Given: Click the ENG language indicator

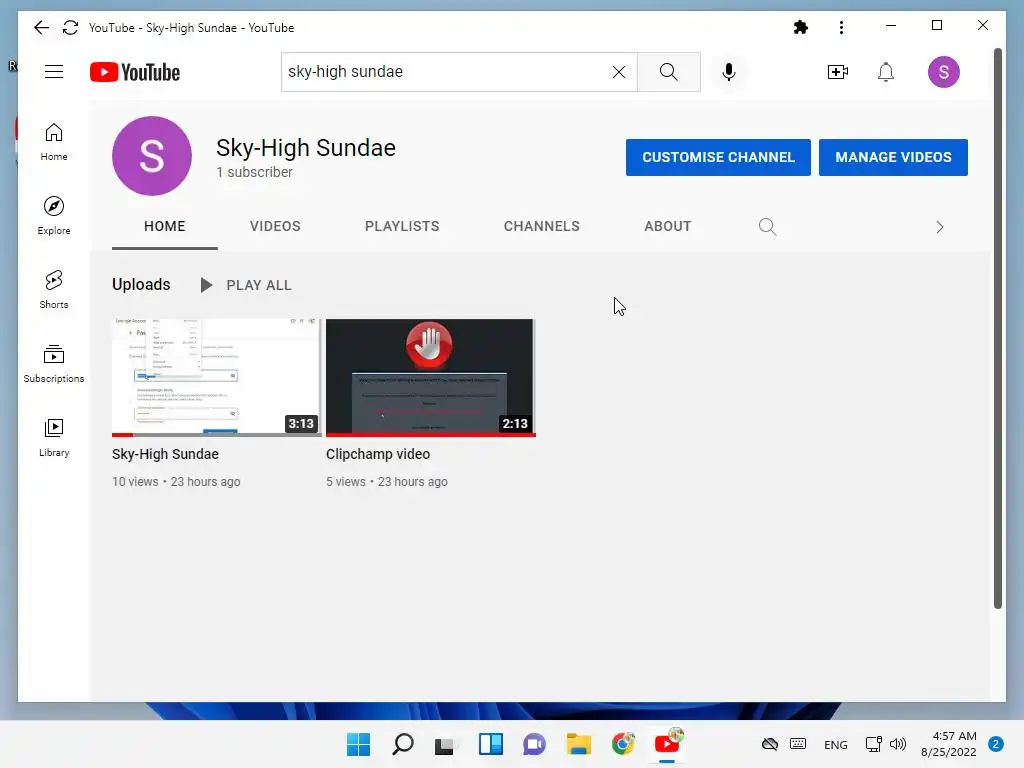Looking at the screenshot, I should 835,744.
